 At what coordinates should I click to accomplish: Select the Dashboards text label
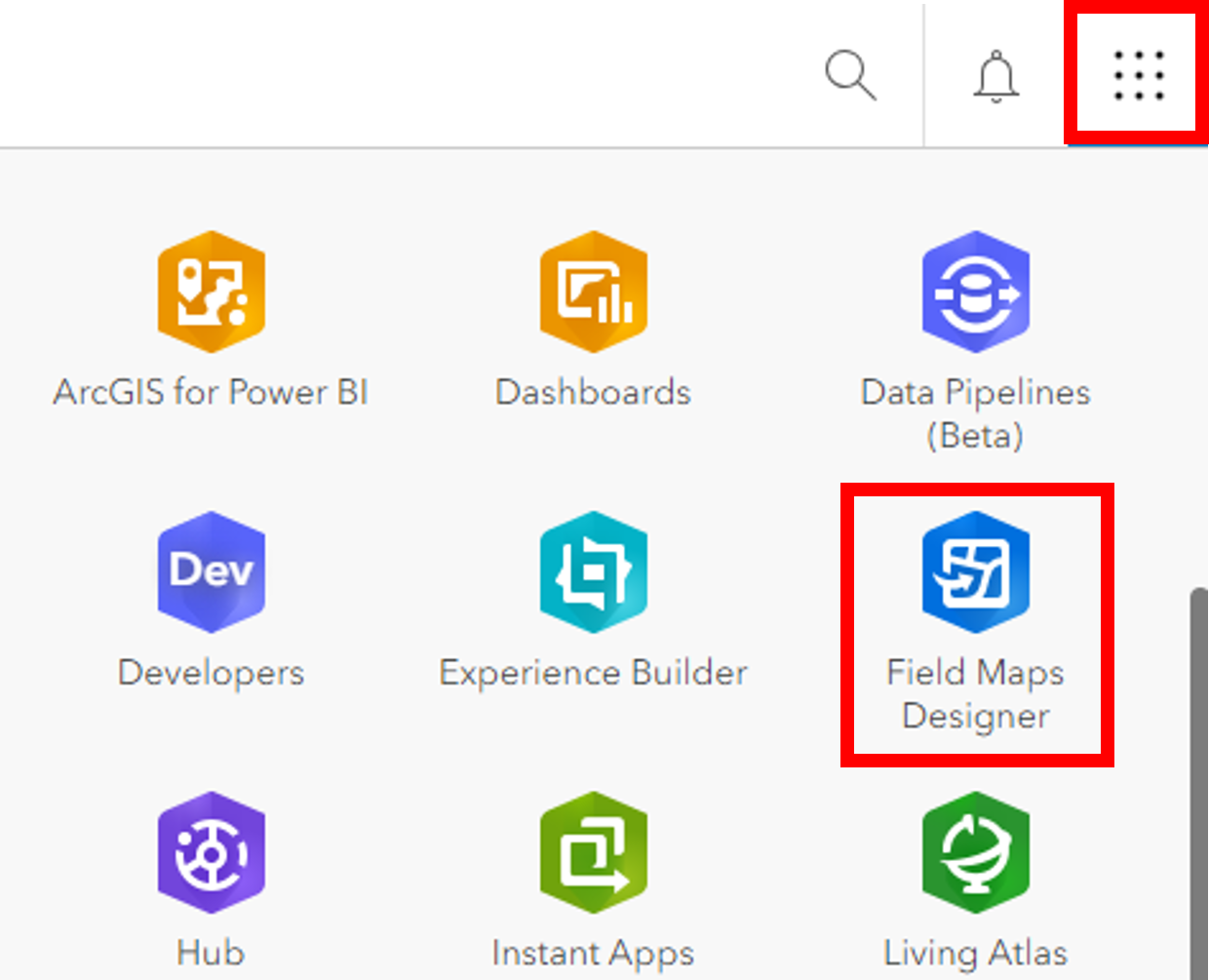pyautogui.click(x=593, y=392)
